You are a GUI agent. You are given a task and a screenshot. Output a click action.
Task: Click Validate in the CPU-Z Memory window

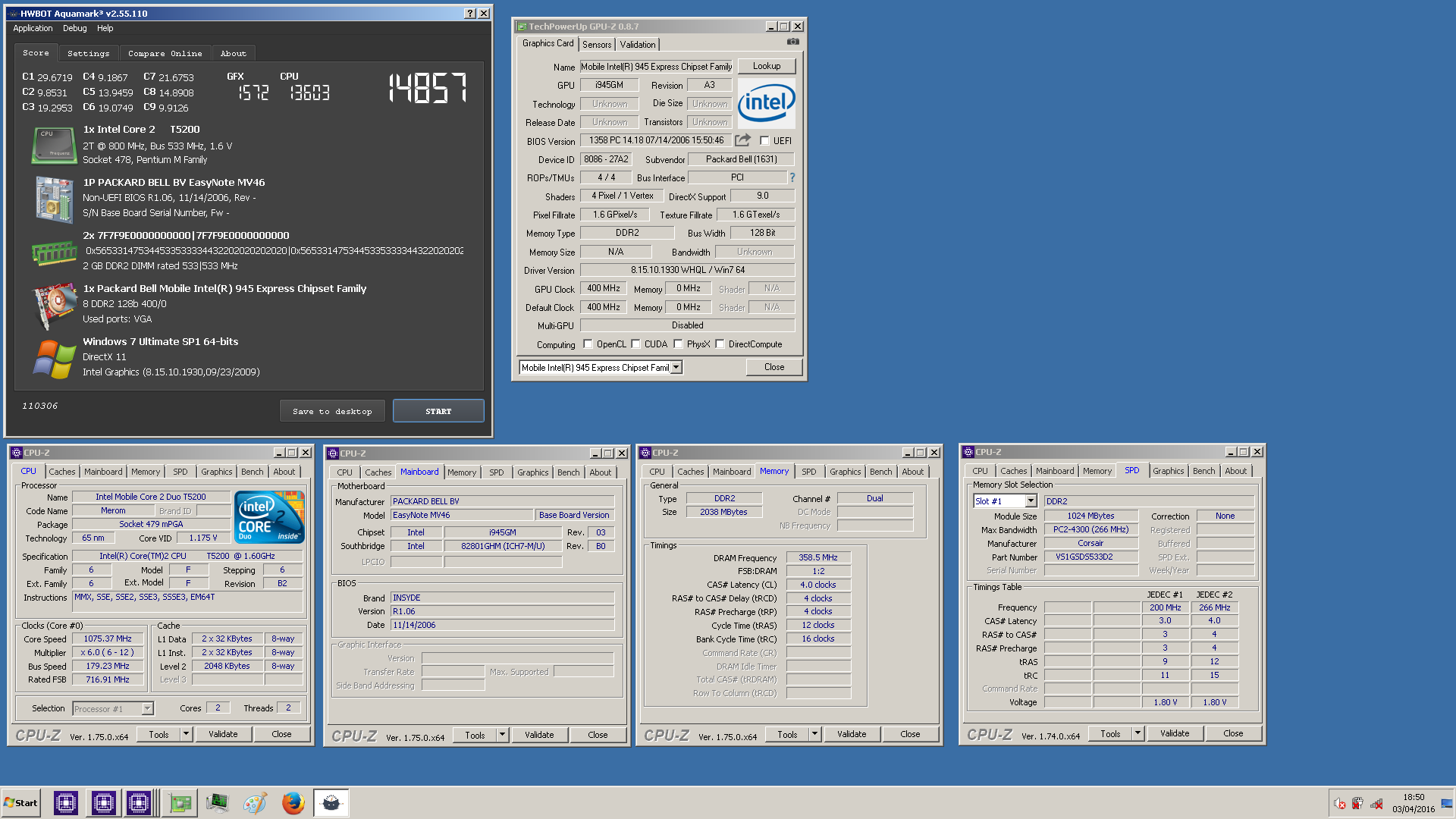click(852, 734)
